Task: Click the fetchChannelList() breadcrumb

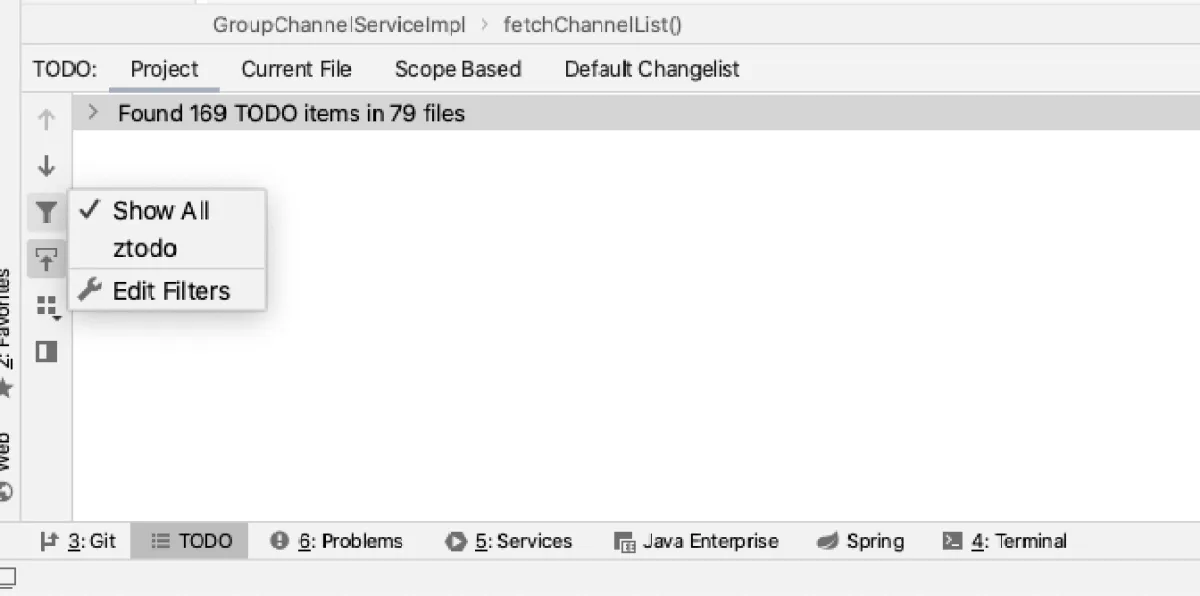Action: (x=592, y=25)
